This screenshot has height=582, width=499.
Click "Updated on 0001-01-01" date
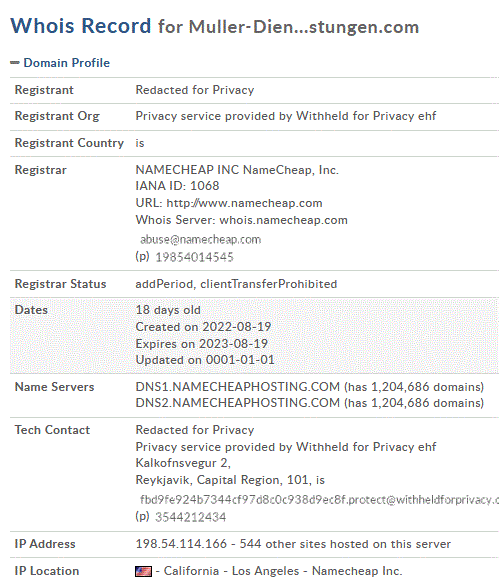click(205, 360)
